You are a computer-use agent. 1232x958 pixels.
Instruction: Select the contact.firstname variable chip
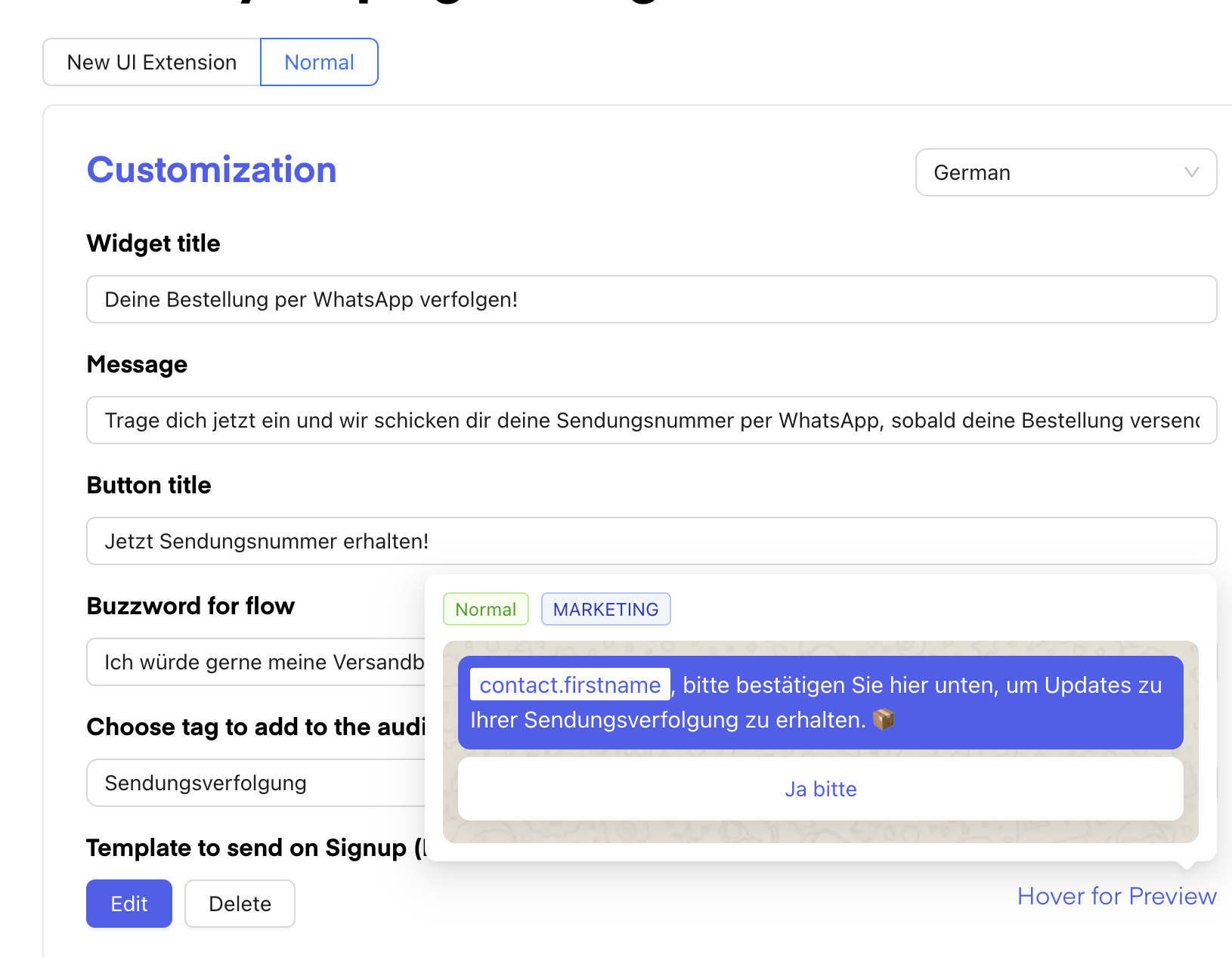(570, 685)
